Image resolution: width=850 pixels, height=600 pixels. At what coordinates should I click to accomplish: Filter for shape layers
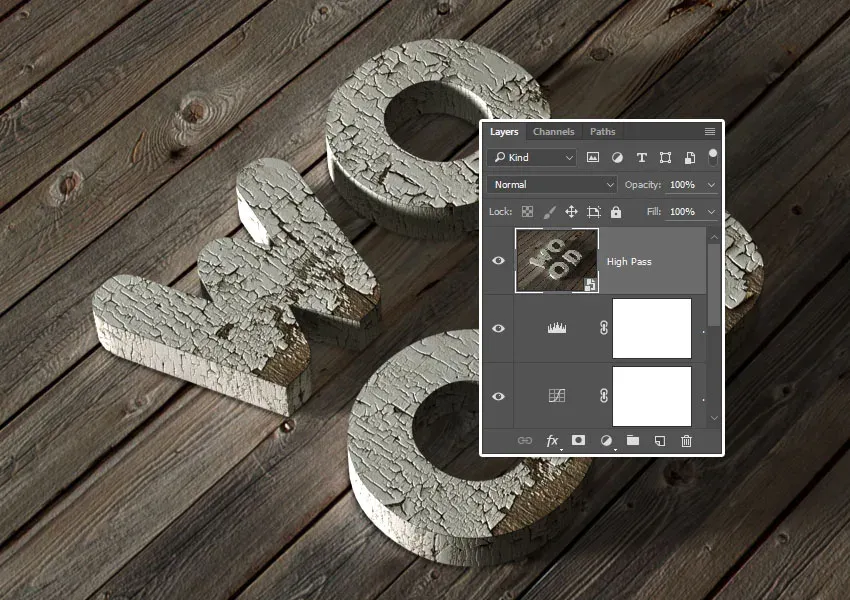click(665, 158)
